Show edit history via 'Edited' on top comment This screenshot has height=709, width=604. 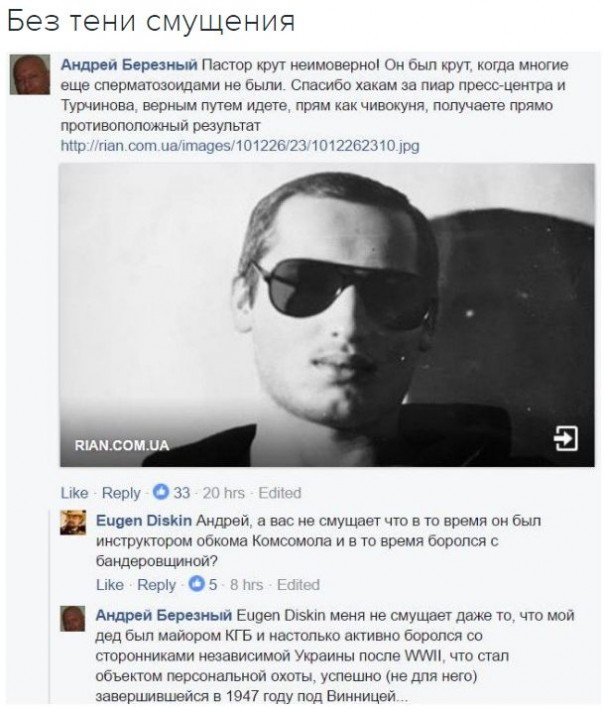(x=280, y=493)
